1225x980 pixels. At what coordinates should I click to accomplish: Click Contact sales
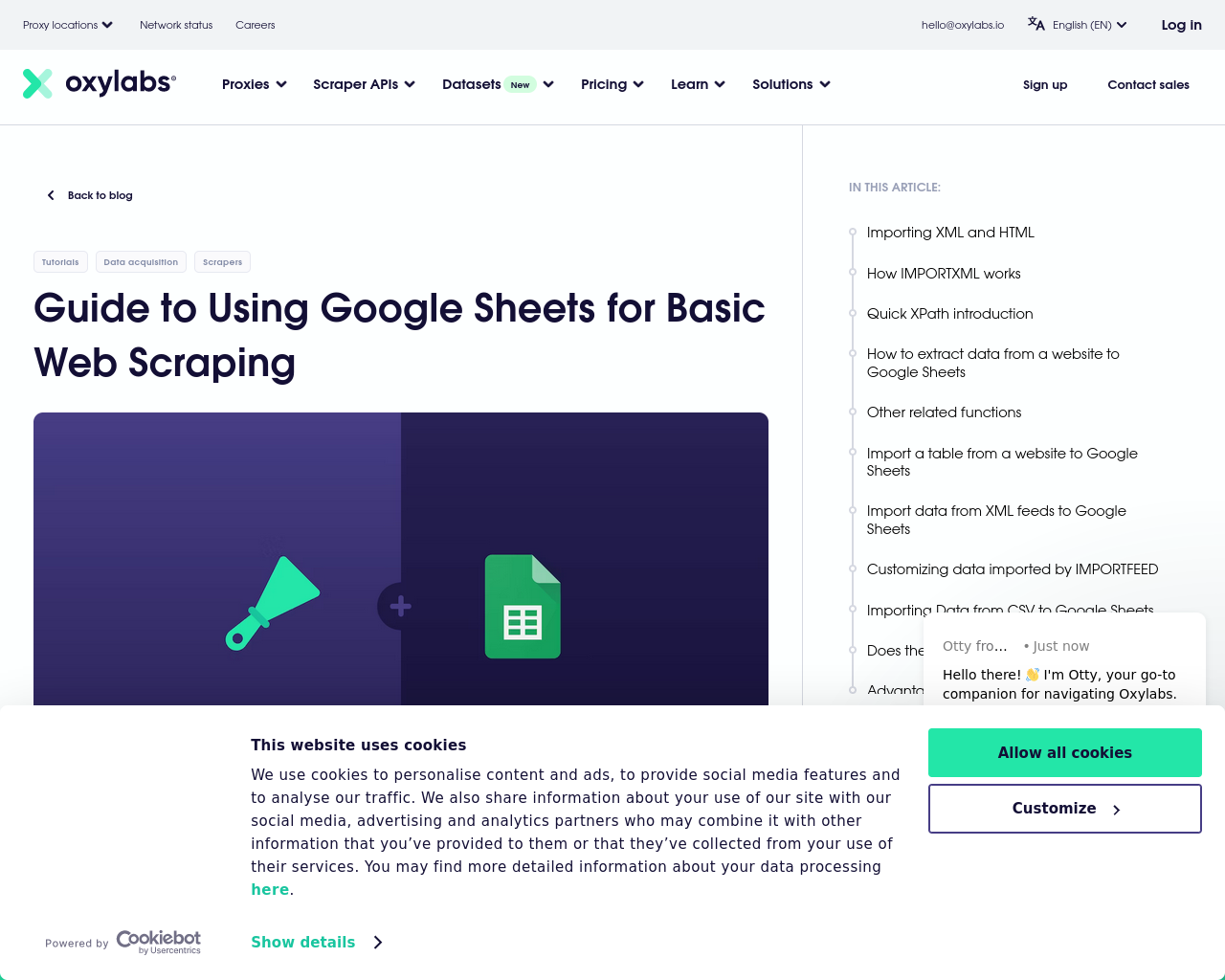click(x=1148, y=84)
